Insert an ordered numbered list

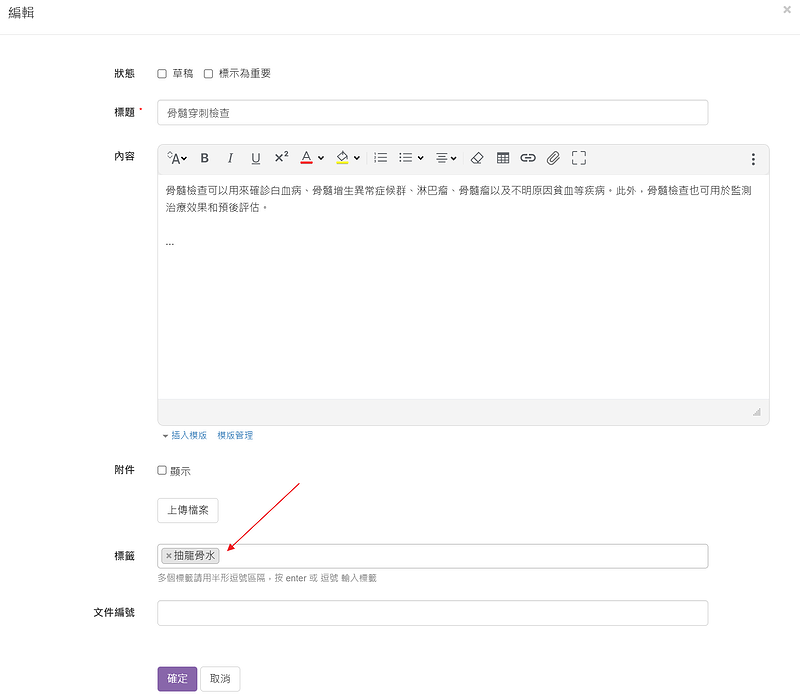[x=380, y=158]
